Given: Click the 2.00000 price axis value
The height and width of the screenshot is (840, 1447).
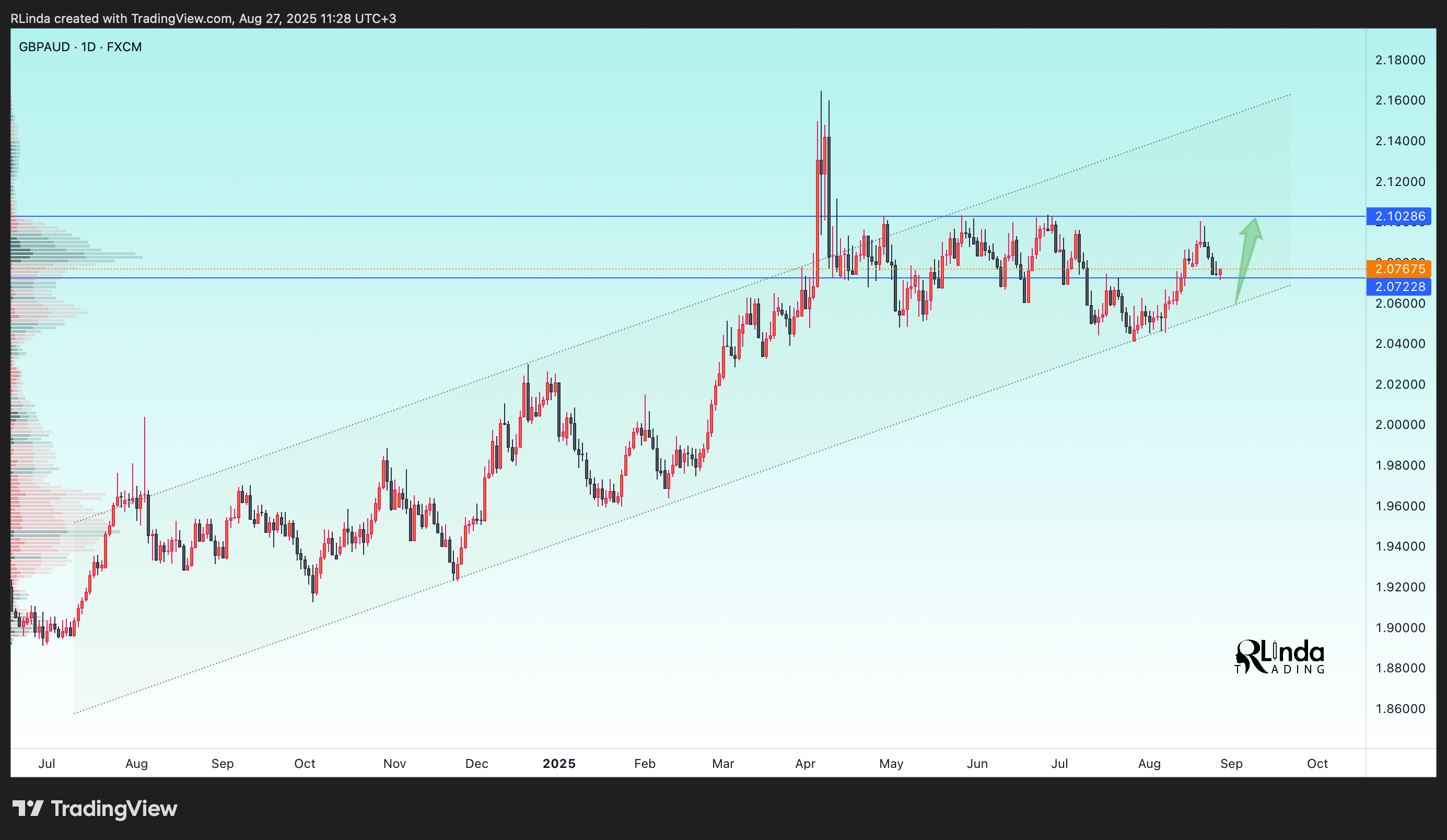Looking at the screenshot, I should coord(1400,424).
